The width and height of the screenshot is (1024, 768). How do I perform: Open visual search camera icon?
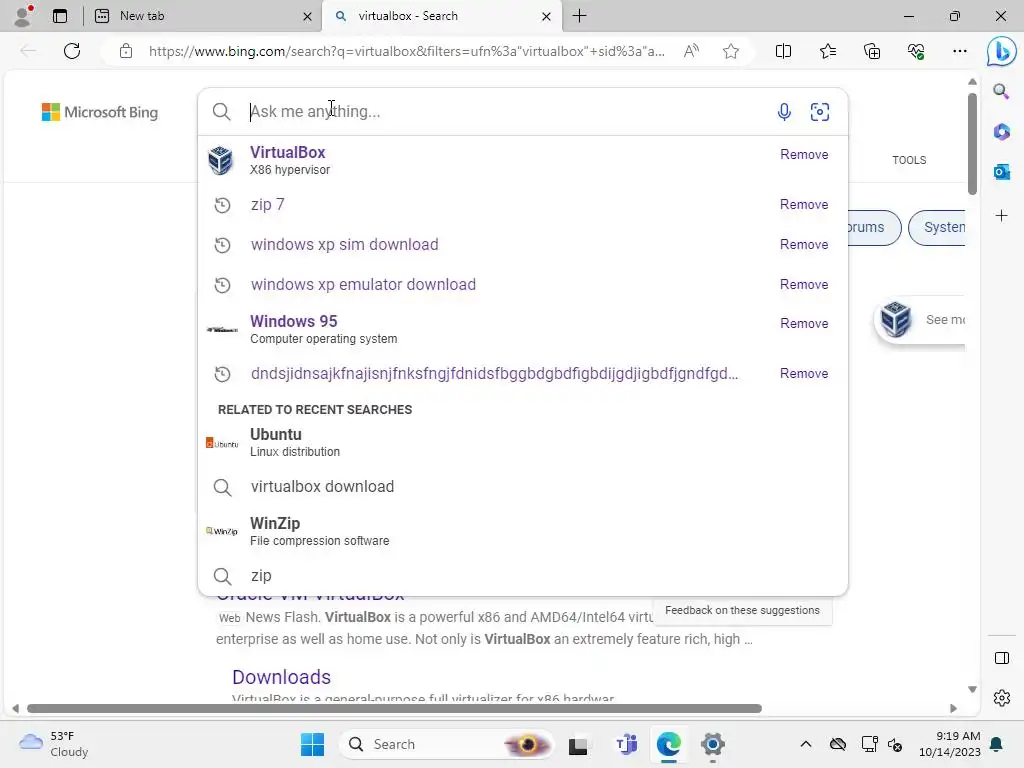(x=820, y=112)
